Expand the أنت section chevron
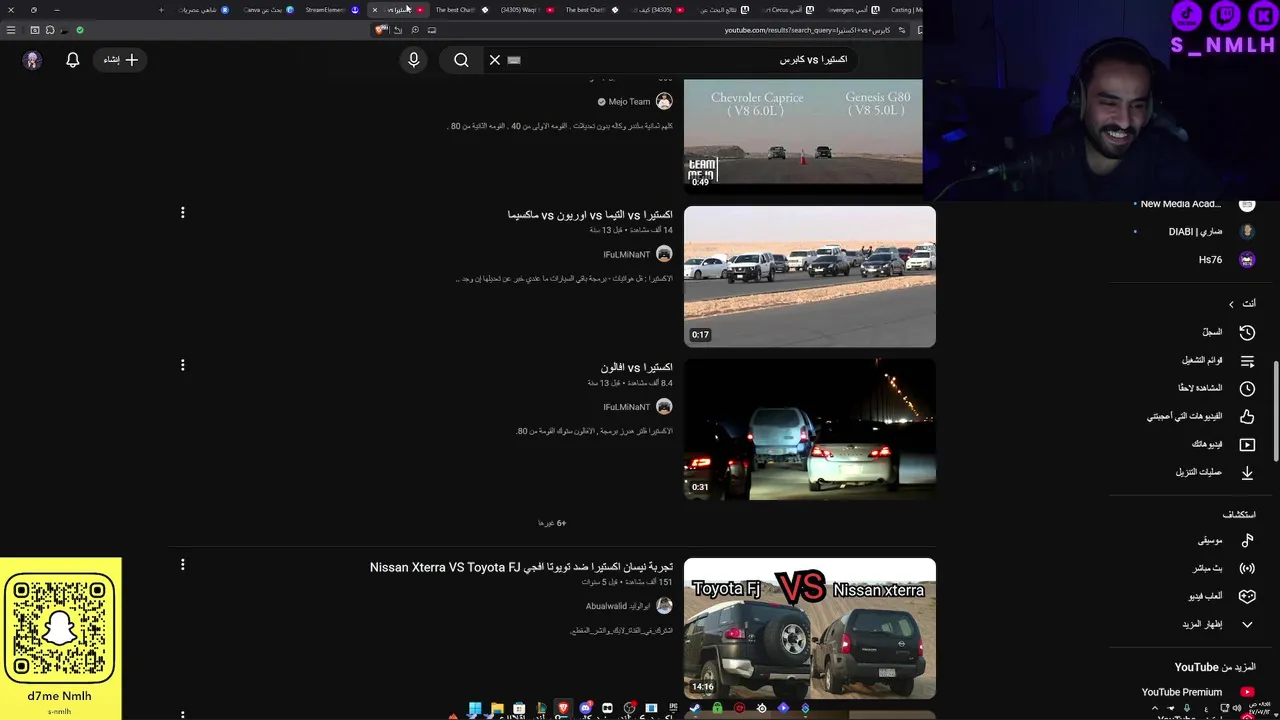This screenshot has height=720, width=1280. click(1232, 304)
